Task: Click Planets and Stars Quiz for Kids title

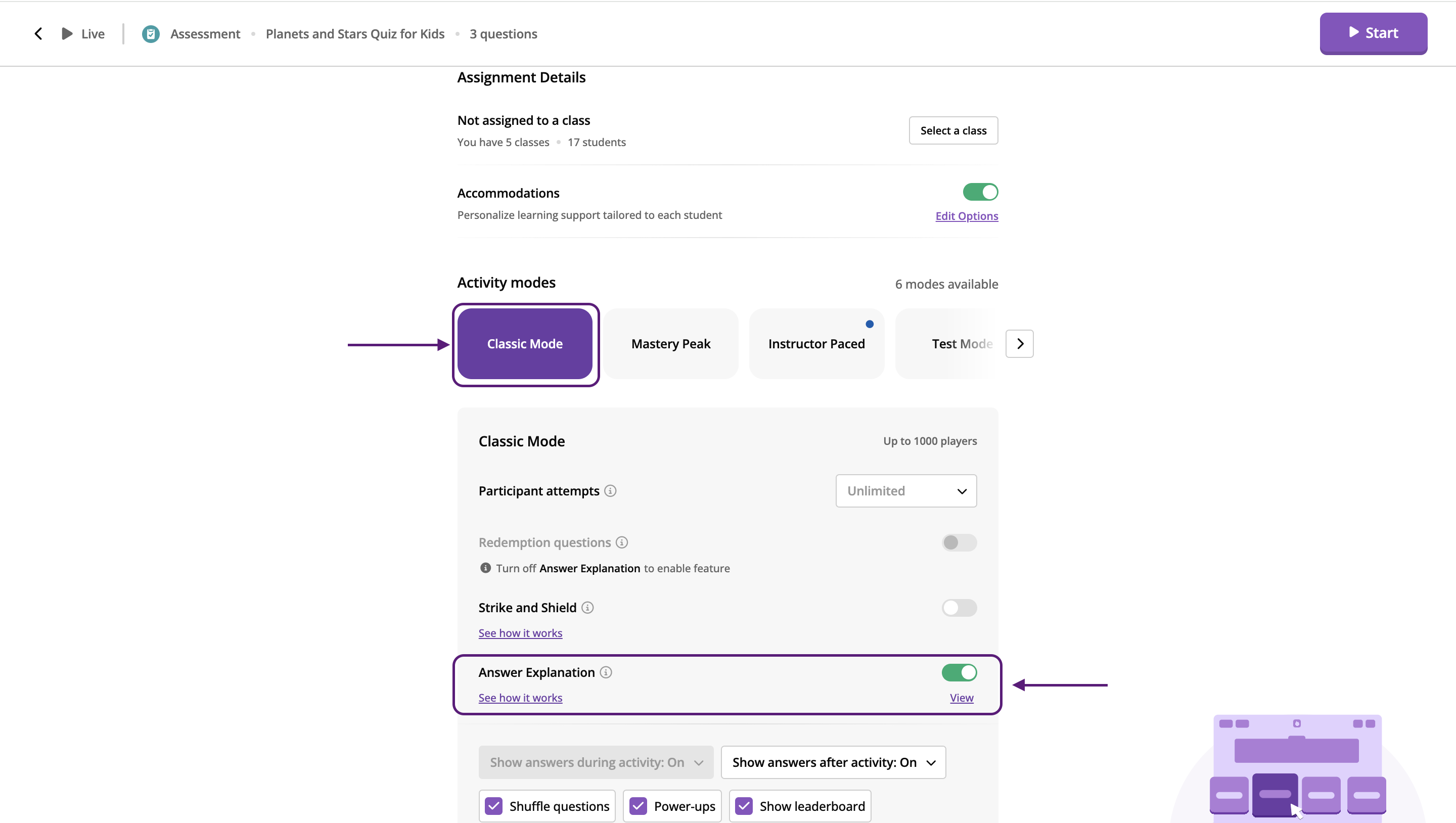Action: [x=355, y=34]
